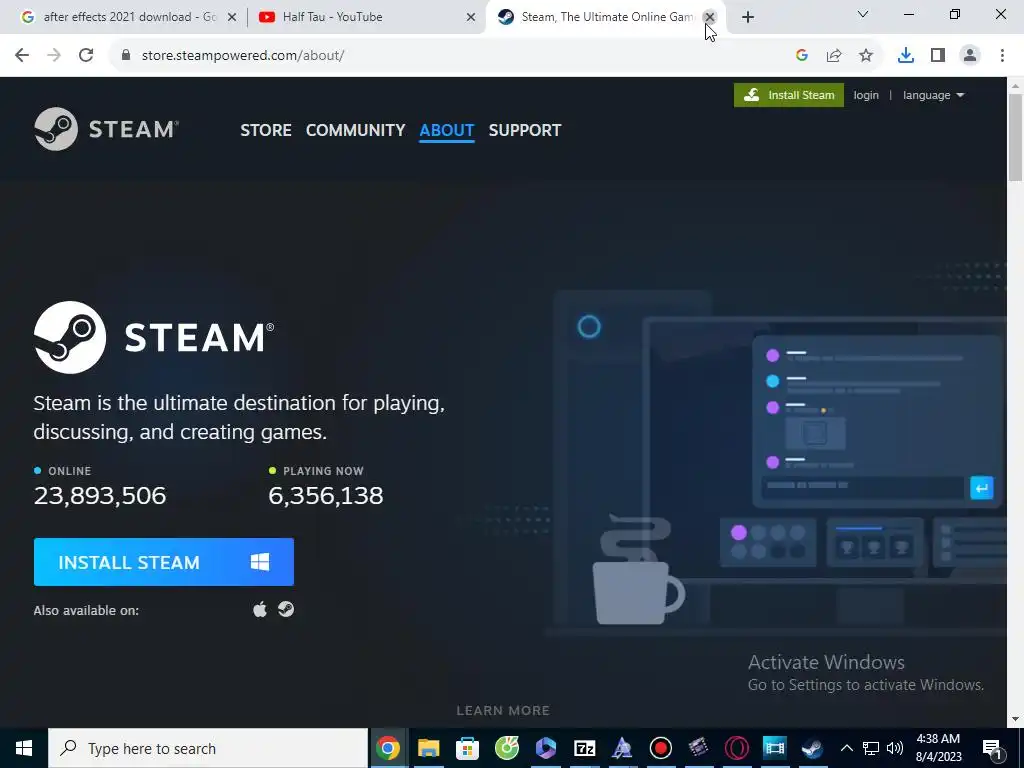Go forward with the forward arrow

(x=54, y=56)
